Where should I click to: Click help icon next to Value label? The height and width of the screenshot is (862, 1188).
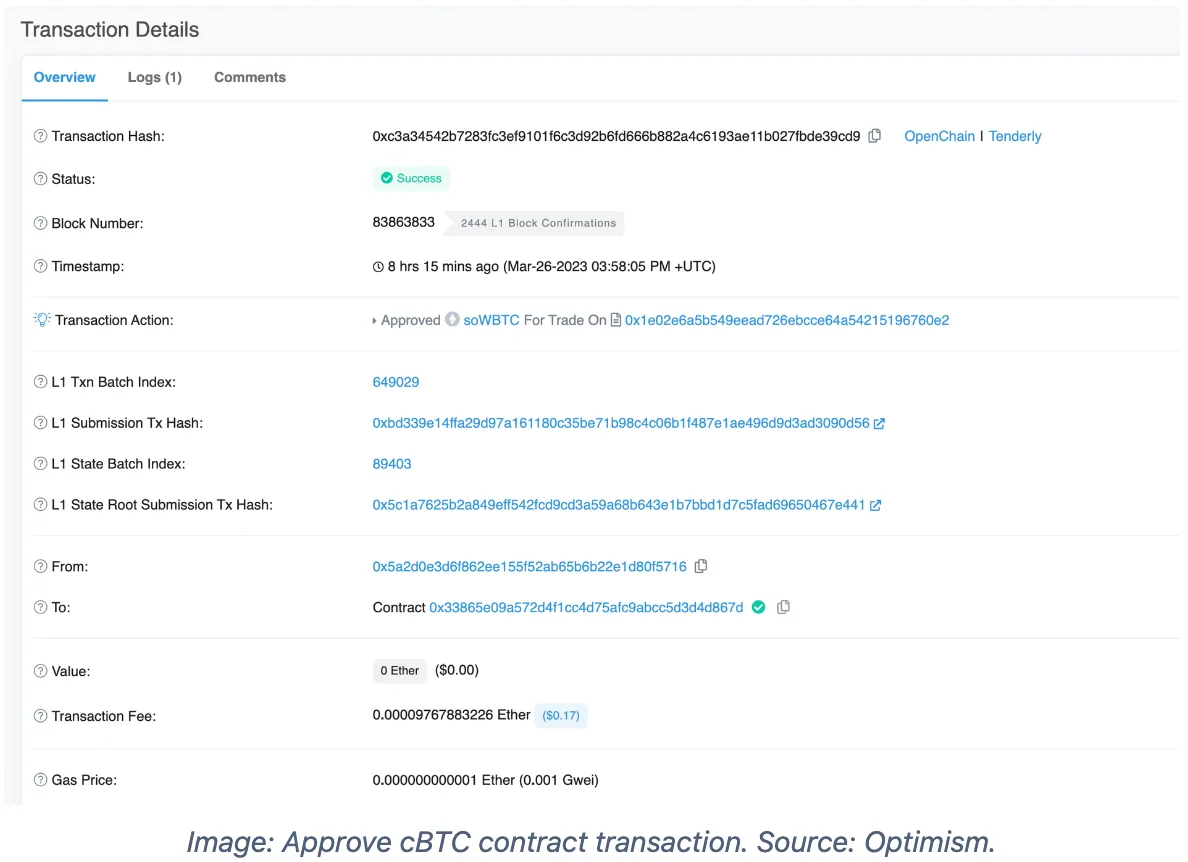point(40,671)
